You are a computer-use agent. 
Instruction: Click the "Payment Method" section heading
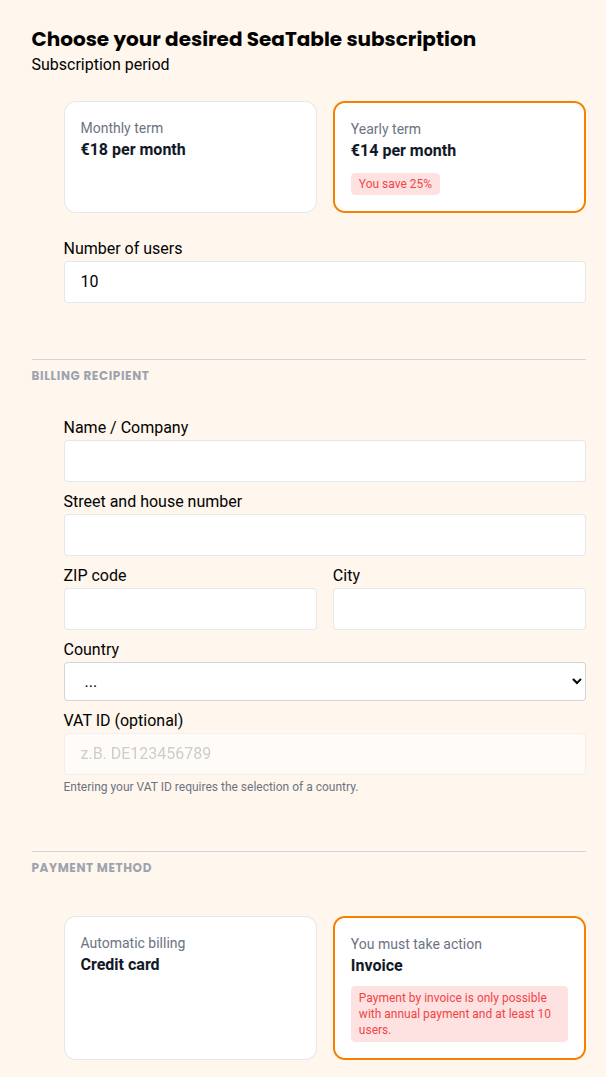(92, 868)
